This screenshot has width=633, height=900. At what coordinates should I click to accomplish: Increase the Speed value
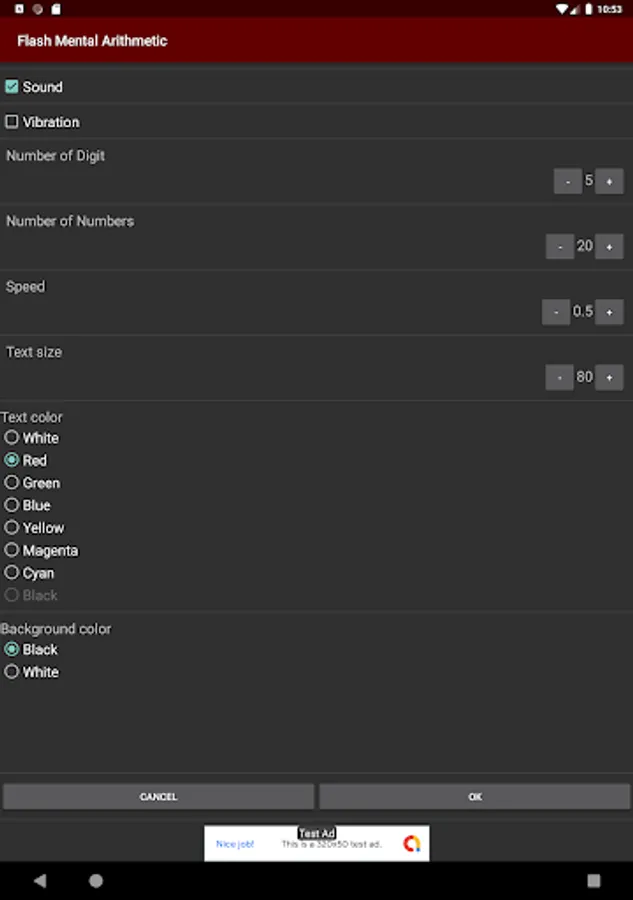point(609,312)
